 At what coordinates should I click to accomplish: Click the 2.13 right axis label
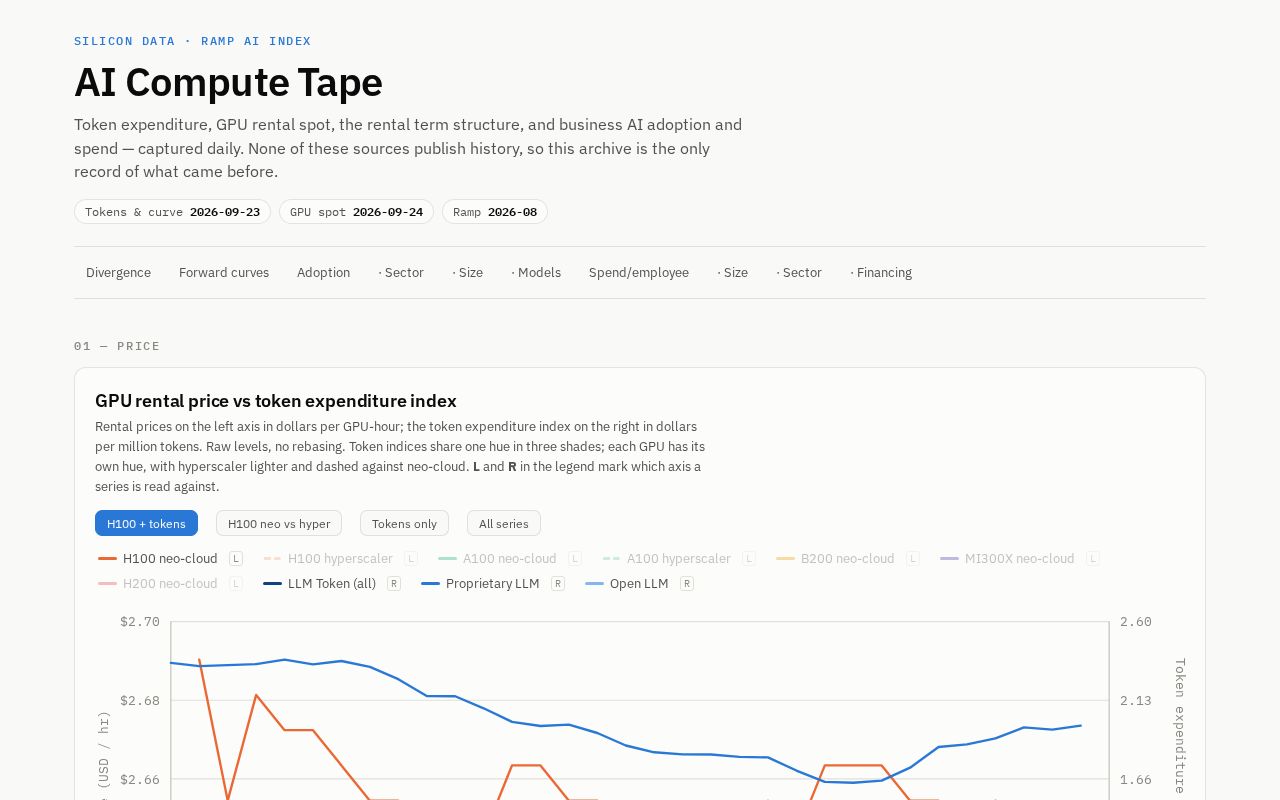[1136, 701]
